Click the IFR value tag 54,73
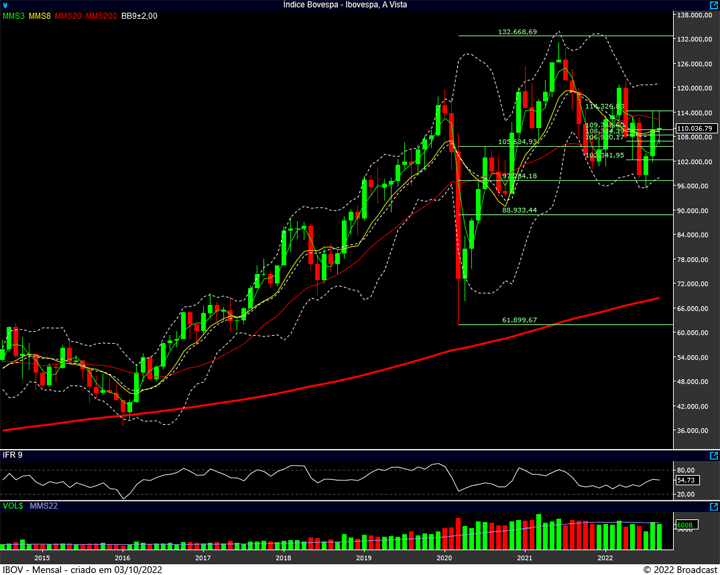The height and width of the screenshot is (575, 720). [x=686, y=481]
